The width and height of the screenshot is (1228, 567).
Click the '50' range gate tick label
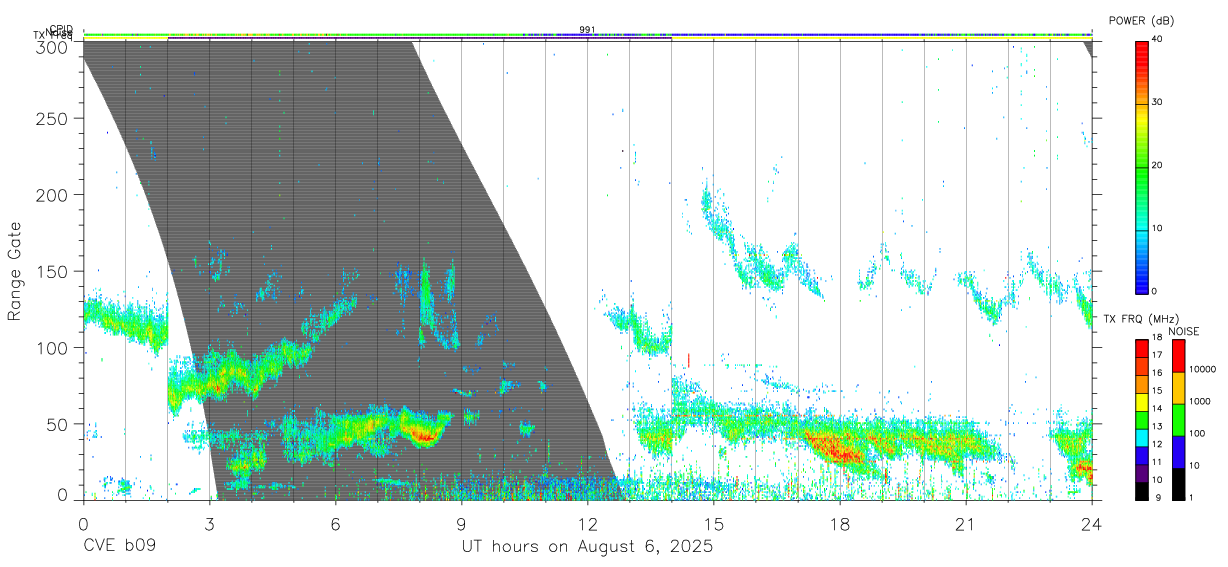(x=57, y=424)
